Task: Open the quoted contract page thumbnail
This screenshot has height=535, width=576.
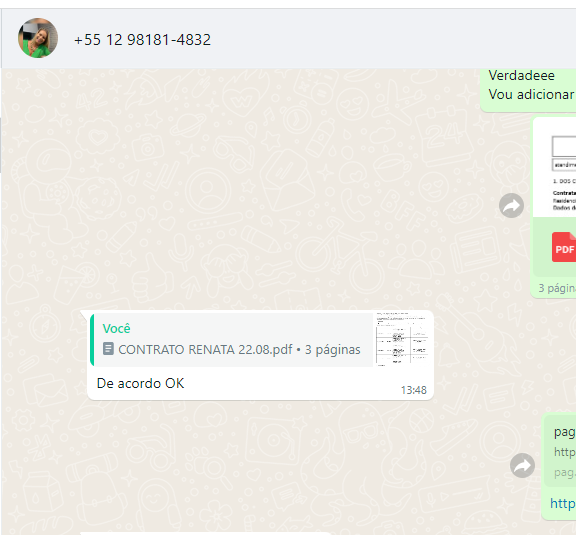Action: (402, 340)
